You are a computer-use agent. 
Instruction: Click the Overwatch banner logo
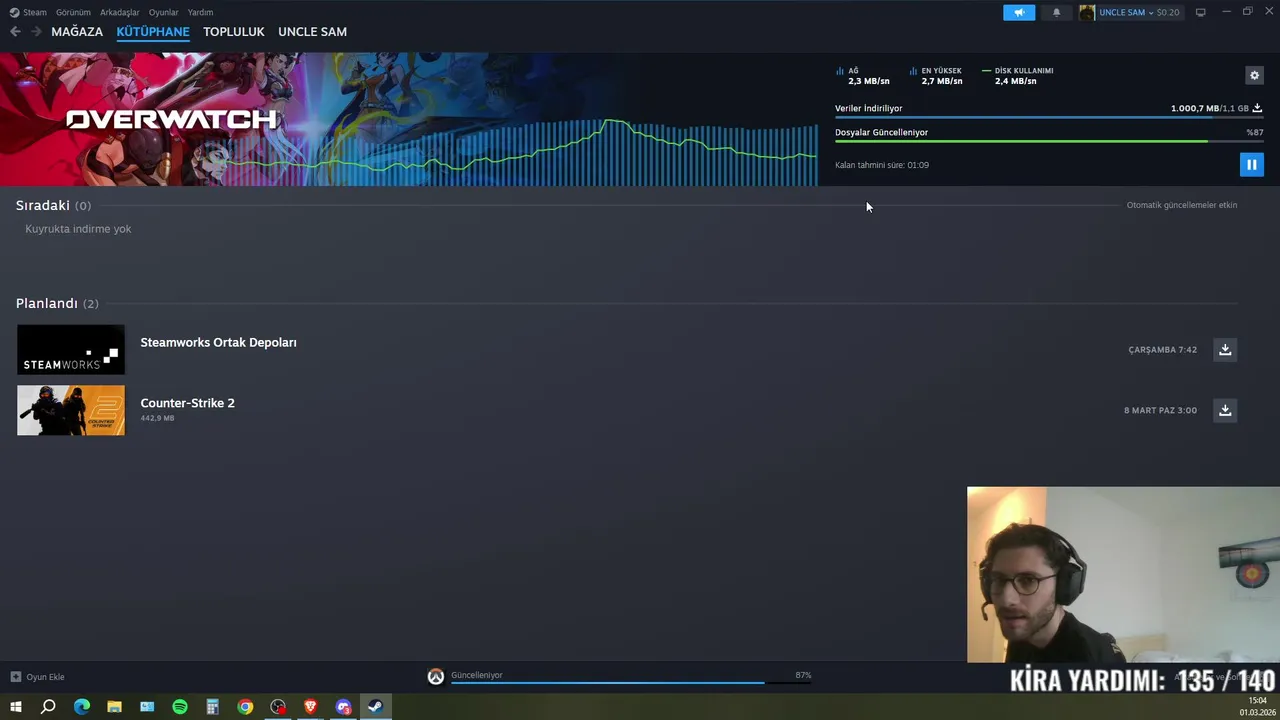click(171, 119)
